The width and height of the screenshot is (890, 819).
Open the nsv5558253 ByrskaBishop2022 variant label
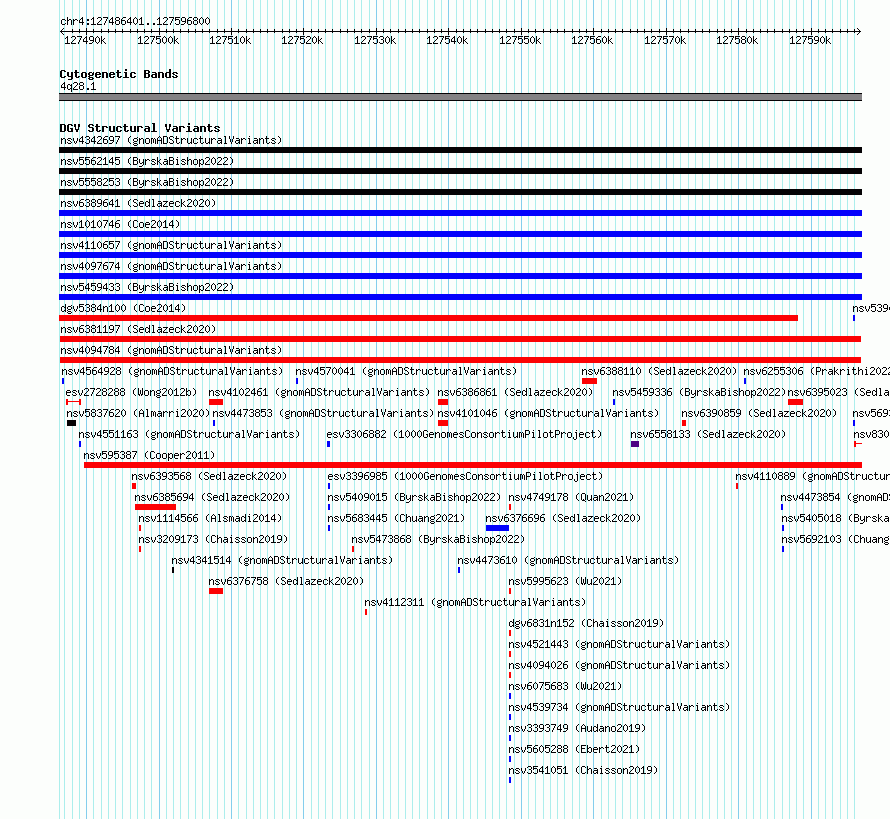click(x=147, y=182)
